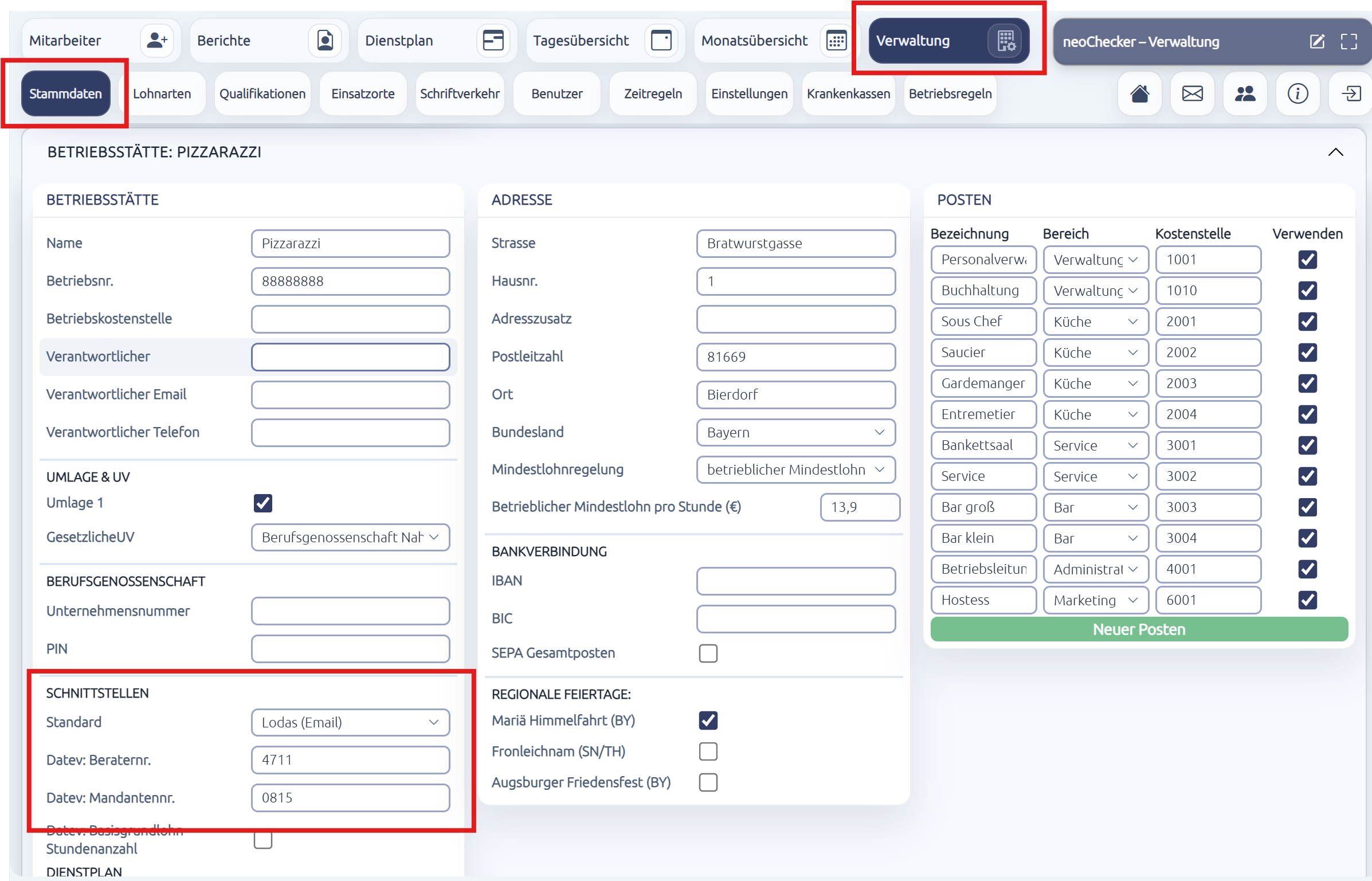Click the Betriebskostenstelle input field
Viewport: 1372px width, 881px height.
point(350,319)
